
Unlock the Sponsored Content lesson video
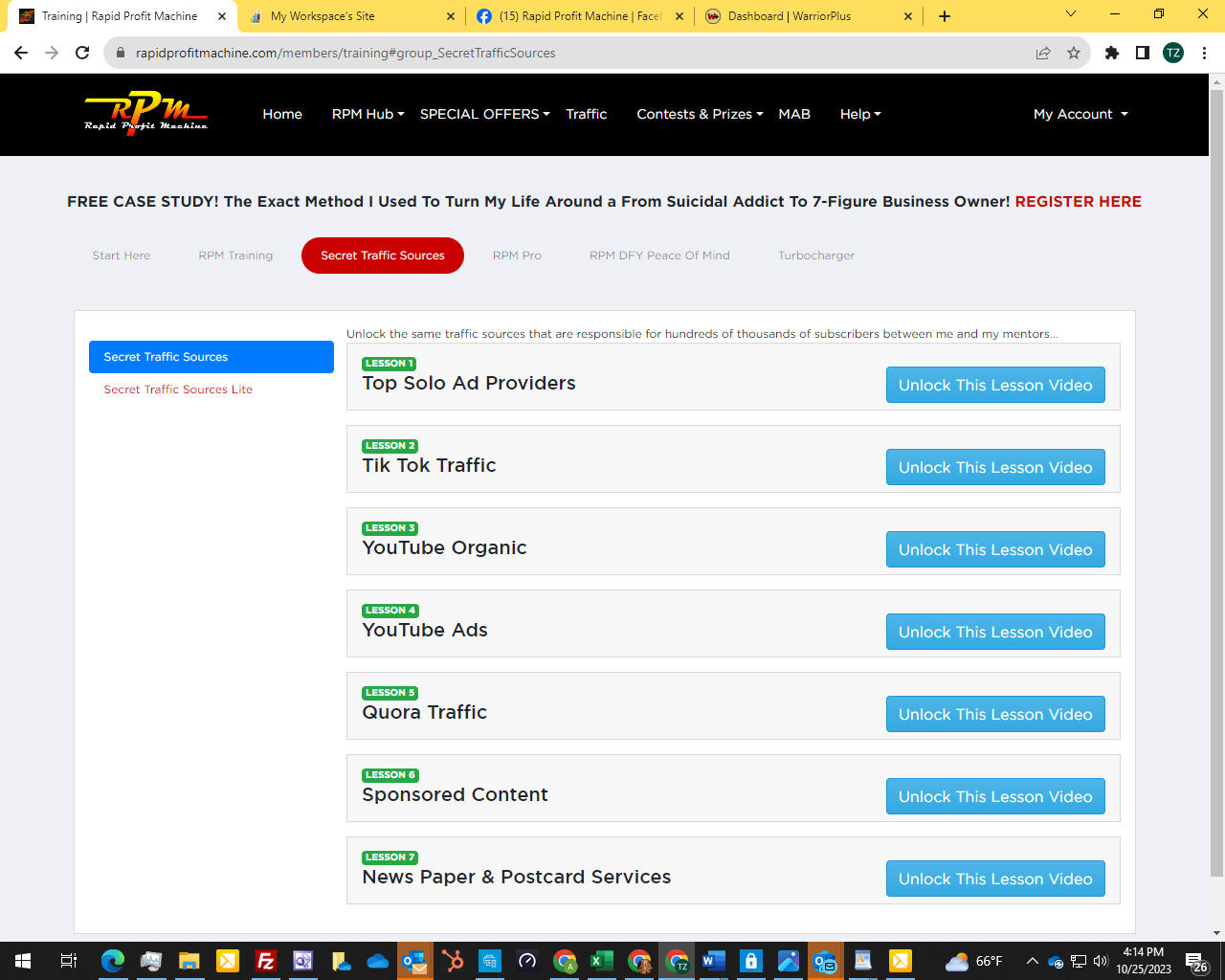(x=995, y=796)
